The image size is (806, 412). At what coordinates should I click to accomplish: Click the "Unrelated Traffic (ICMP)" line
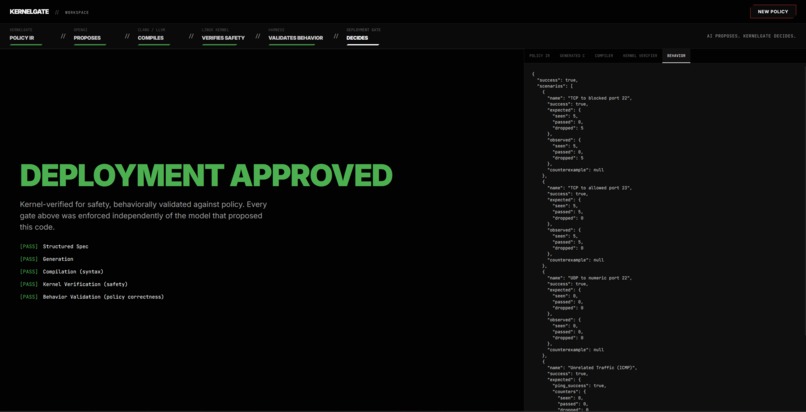point(593,368)
